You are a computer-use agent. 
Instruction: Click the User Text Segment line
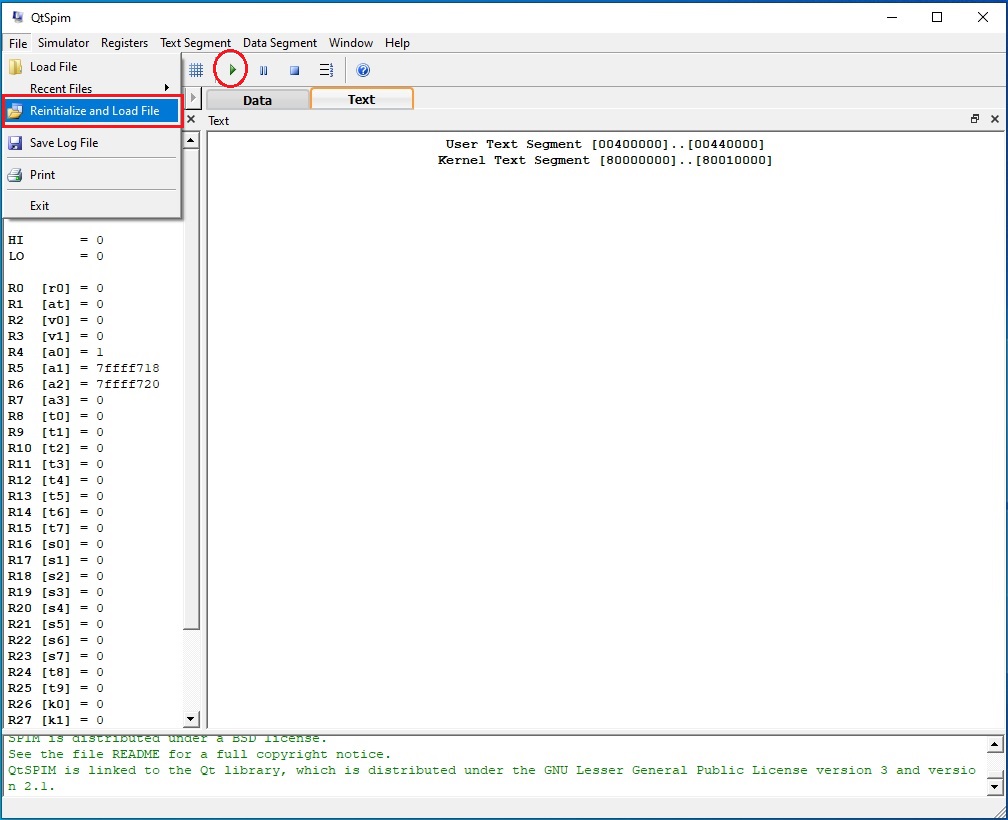click(605, 144)
